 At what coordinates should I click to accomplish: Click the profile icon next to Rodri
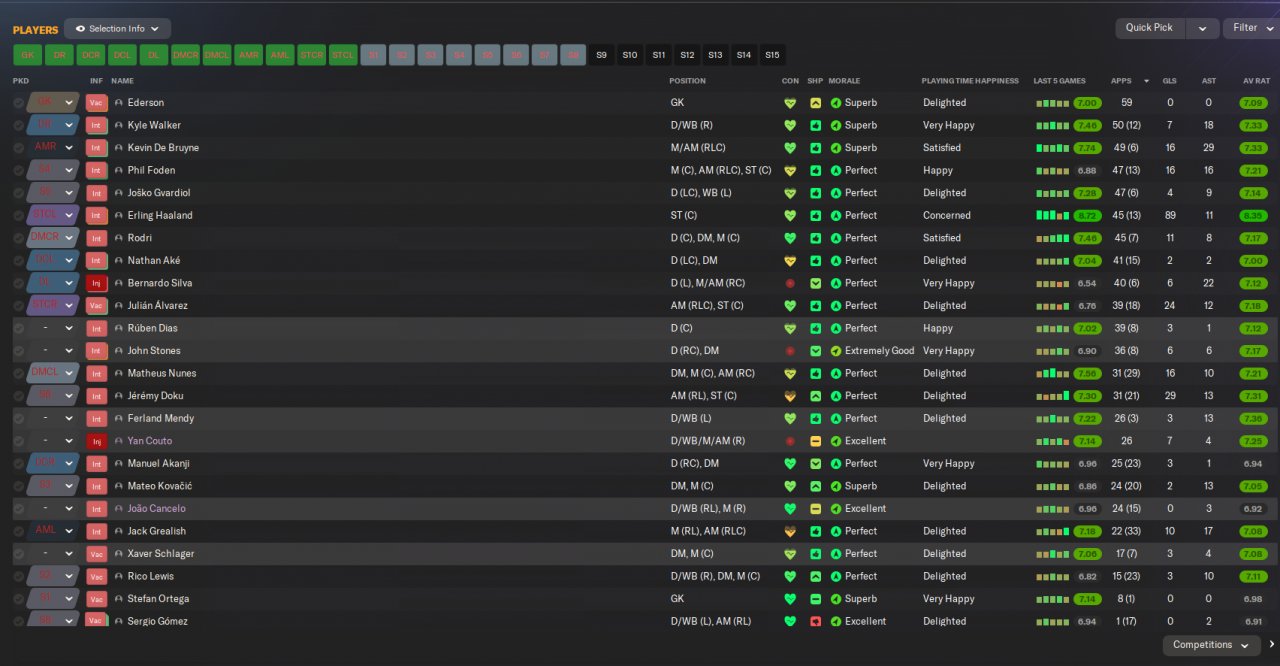click(x=119, y=238)
